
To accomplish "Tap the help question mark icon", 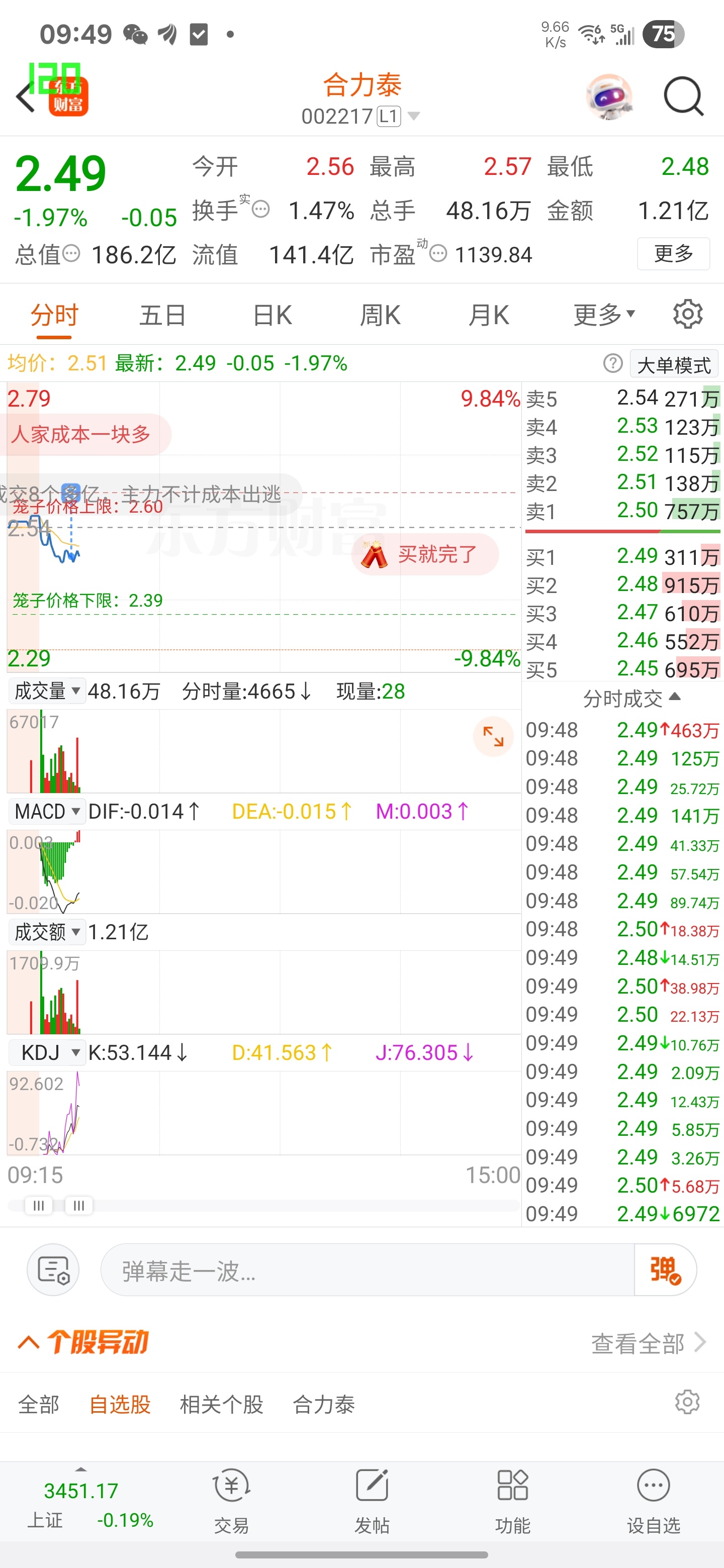I will tap(612, 363).
